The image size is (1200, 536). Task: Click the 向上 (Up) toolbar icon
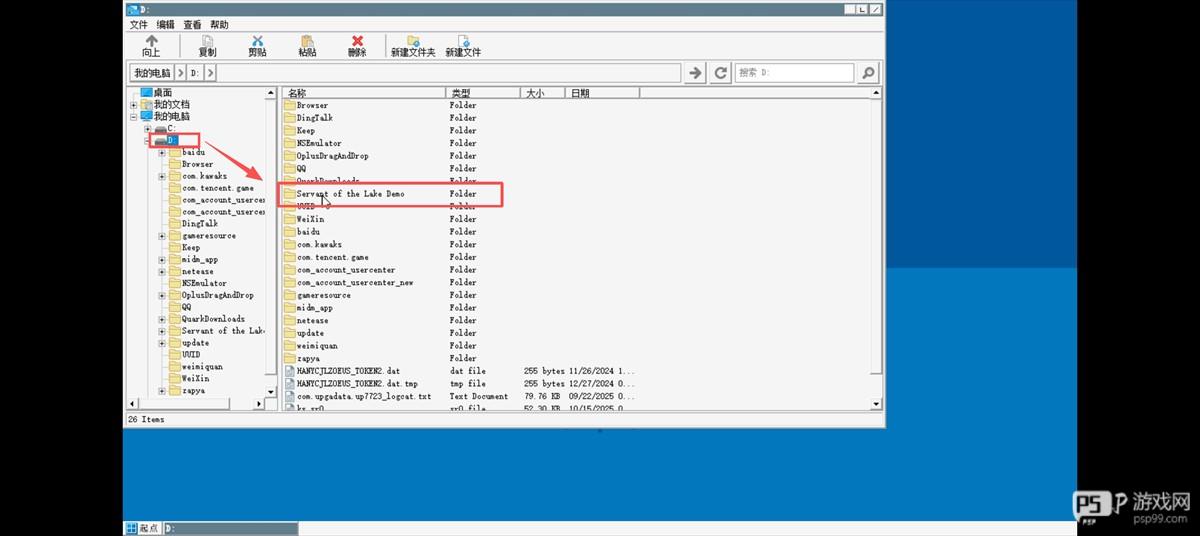coord(151,45)
